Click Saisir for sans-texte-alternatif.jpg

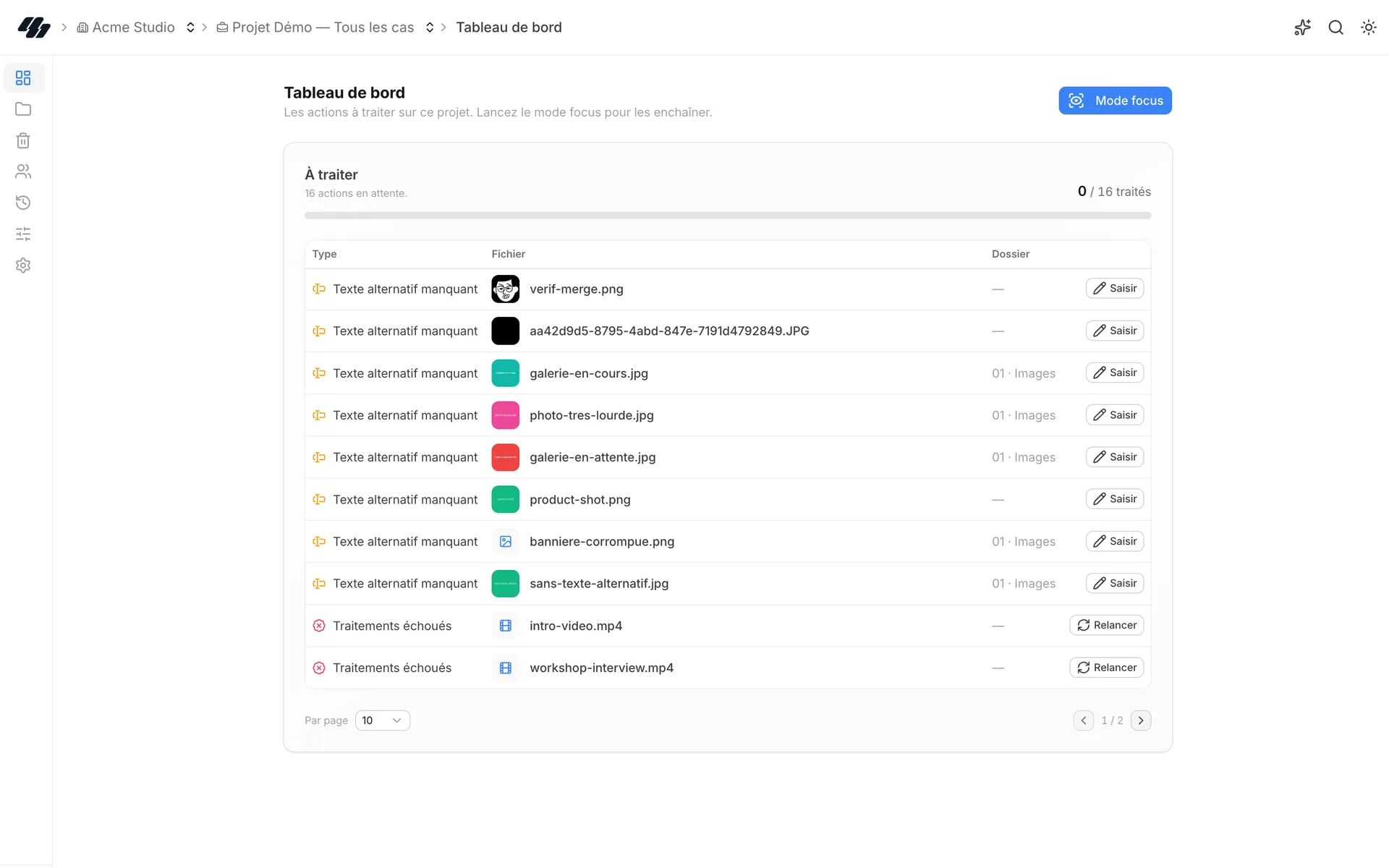pyautogui.click(x=1114, y=583)
